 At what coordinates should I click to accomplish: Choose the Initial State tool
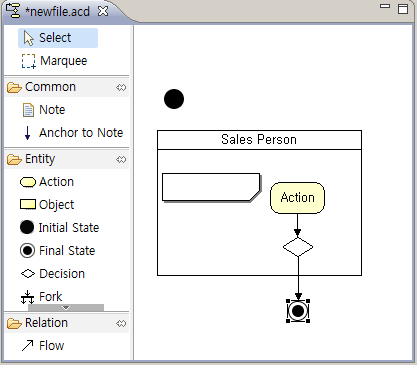[x=60, y=228]
